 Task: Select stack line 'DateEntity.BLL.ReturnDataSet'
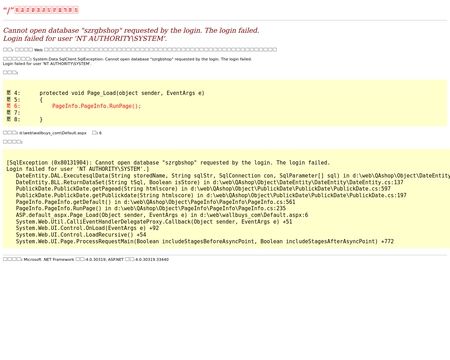[209, 182]
